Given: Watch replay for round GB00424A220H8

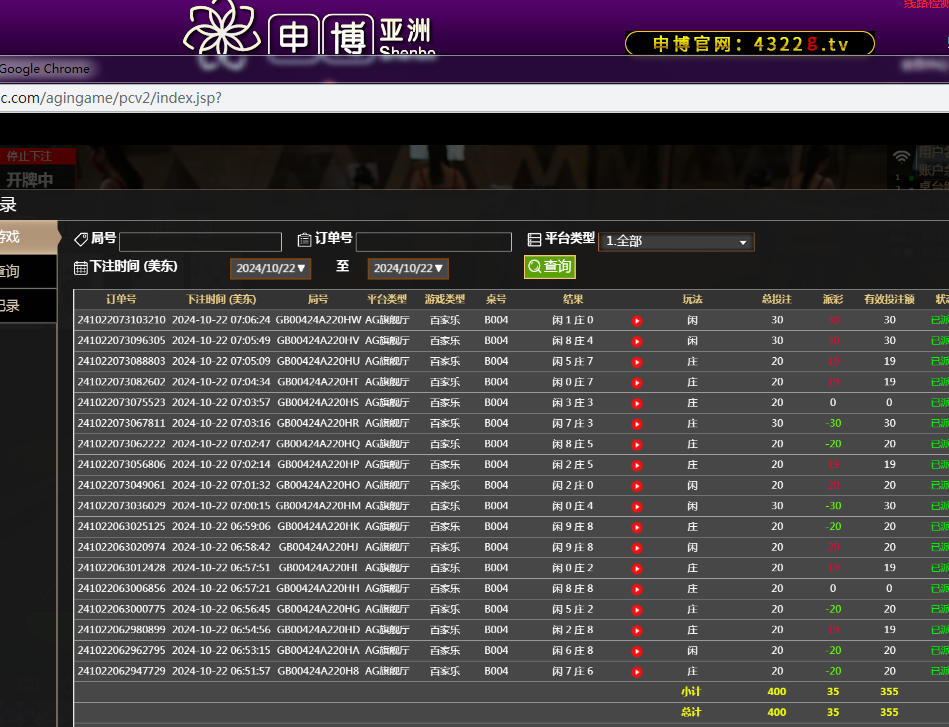Looking at the screenshot, I should (637, 672).
